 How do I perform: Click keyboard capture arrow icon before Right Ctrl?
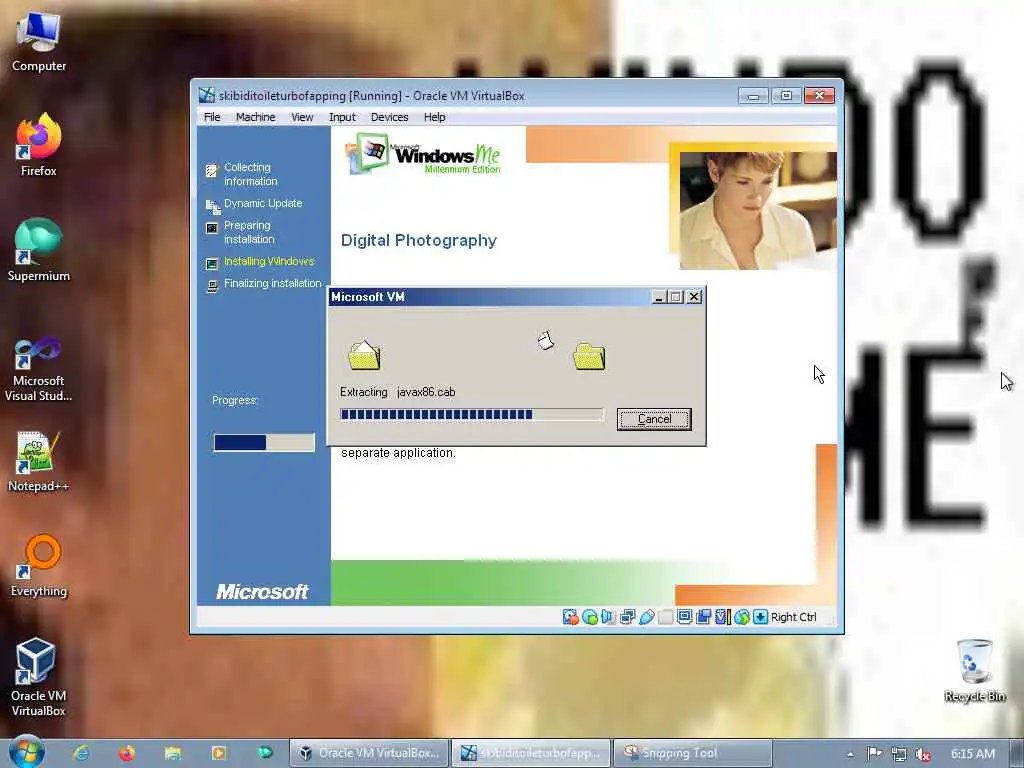760,617
